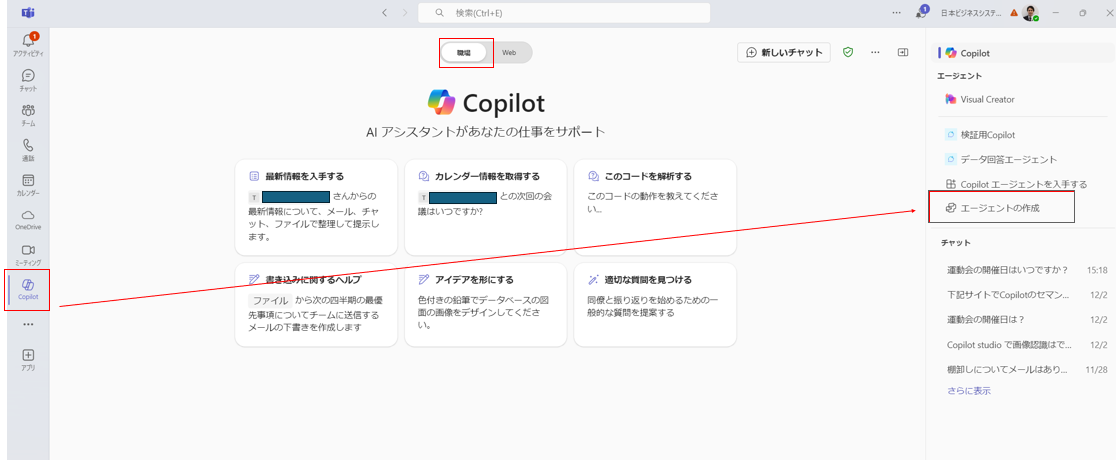Select the 書き込みに関するヘルプ prompt card

tap(316, 305)
